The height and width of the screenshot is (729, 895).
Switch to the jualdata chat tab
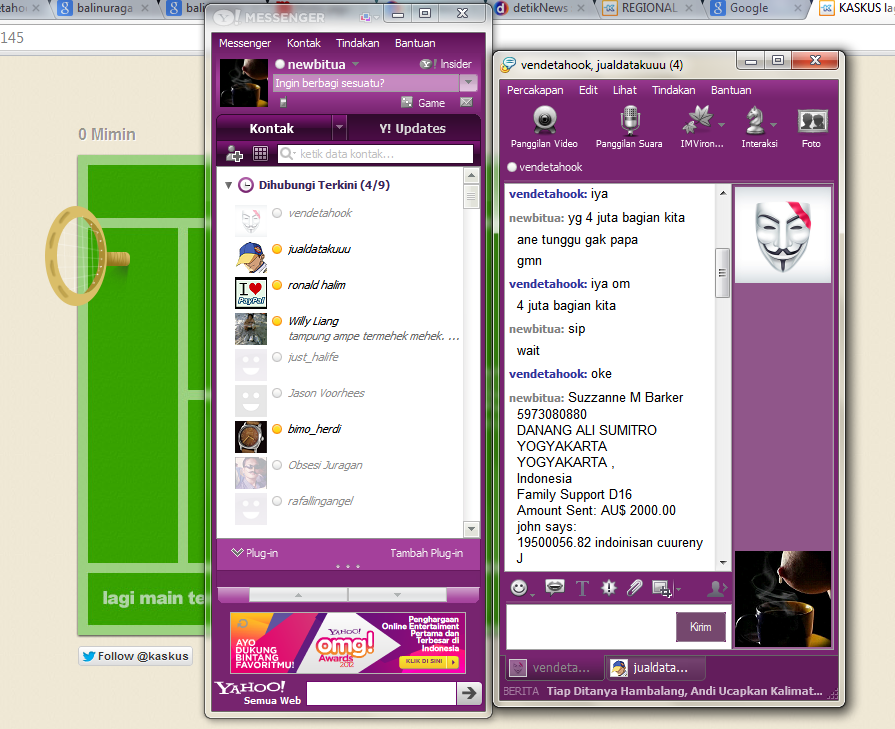pyautogui.click(x=655, y=667)
